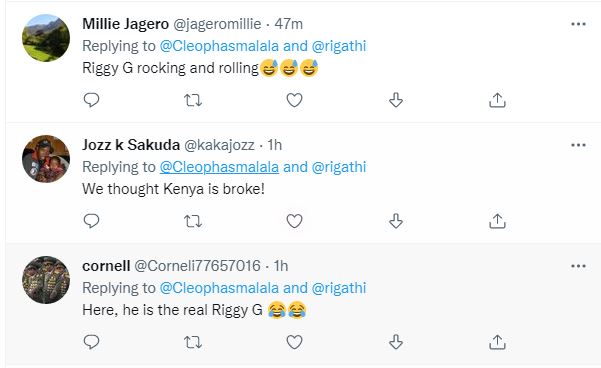Reply to cornell's tweet
The width and height of the screenshot is (601, 368).
(91, 342)
